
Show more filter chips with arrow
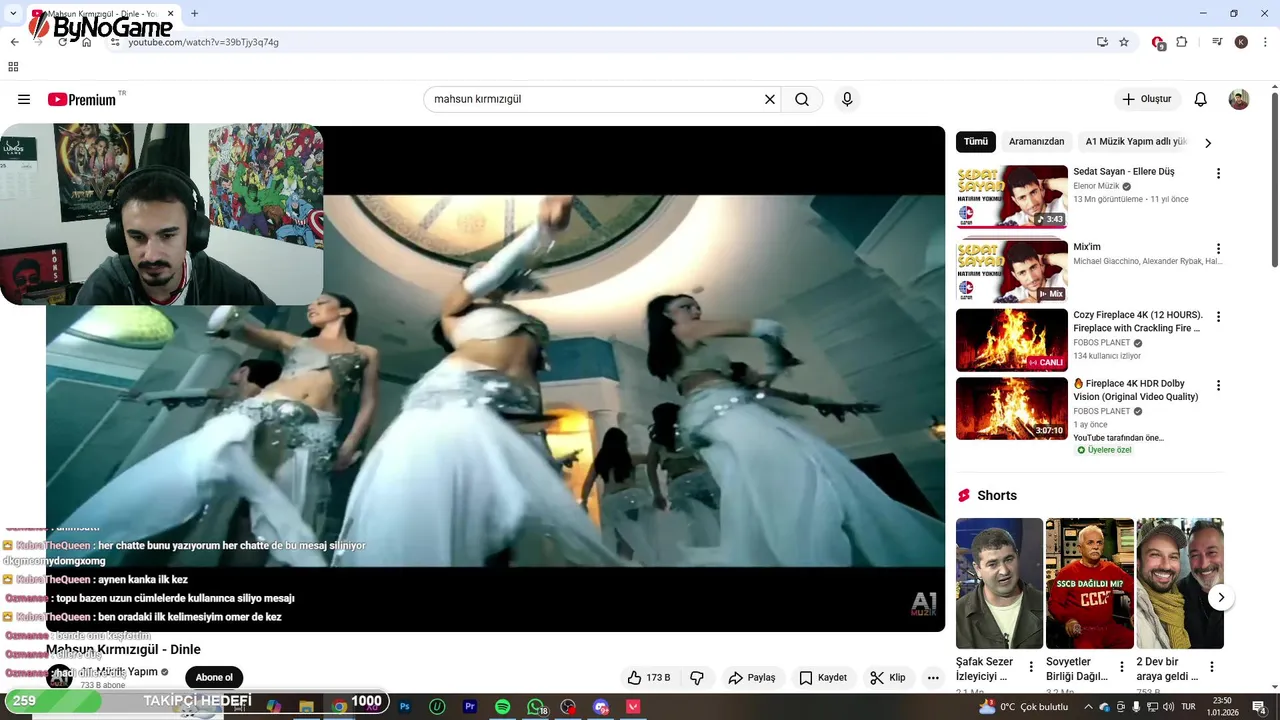pyautogui.click(x=1207, y=142)
